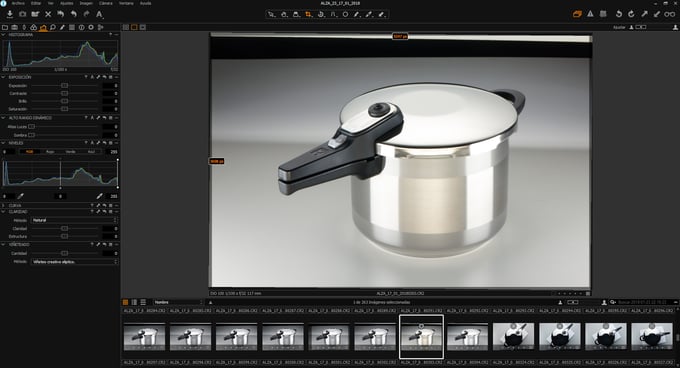
Task: Click the Exposición slider handle
Action: 65,86
